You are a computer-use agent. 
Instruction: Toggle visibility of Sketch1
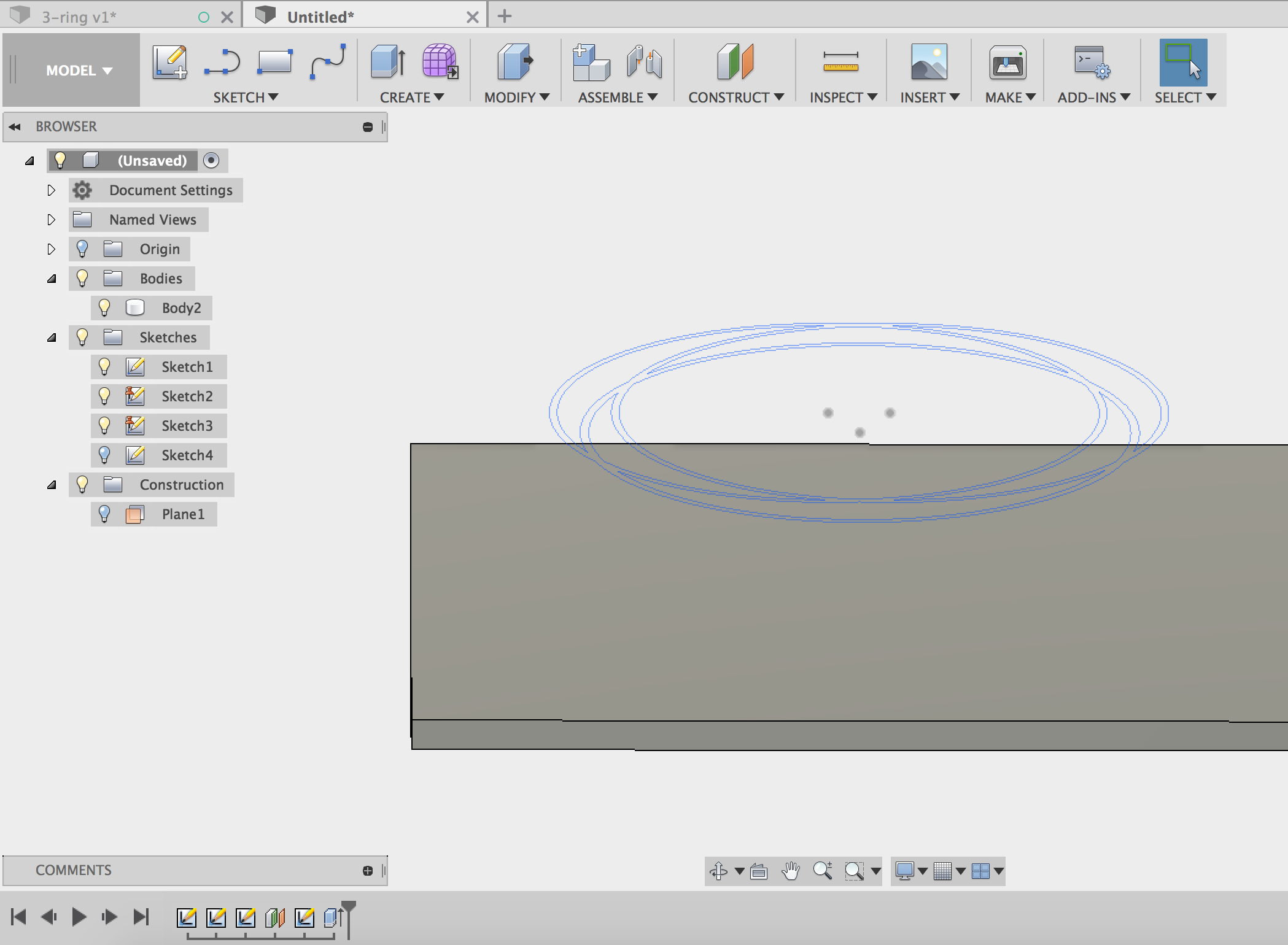pos(105,366)
